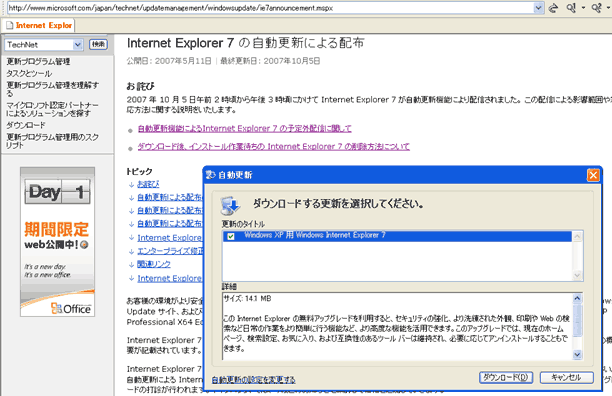
Task: Close the 自動更新 dialog
Action: (593, 175)
